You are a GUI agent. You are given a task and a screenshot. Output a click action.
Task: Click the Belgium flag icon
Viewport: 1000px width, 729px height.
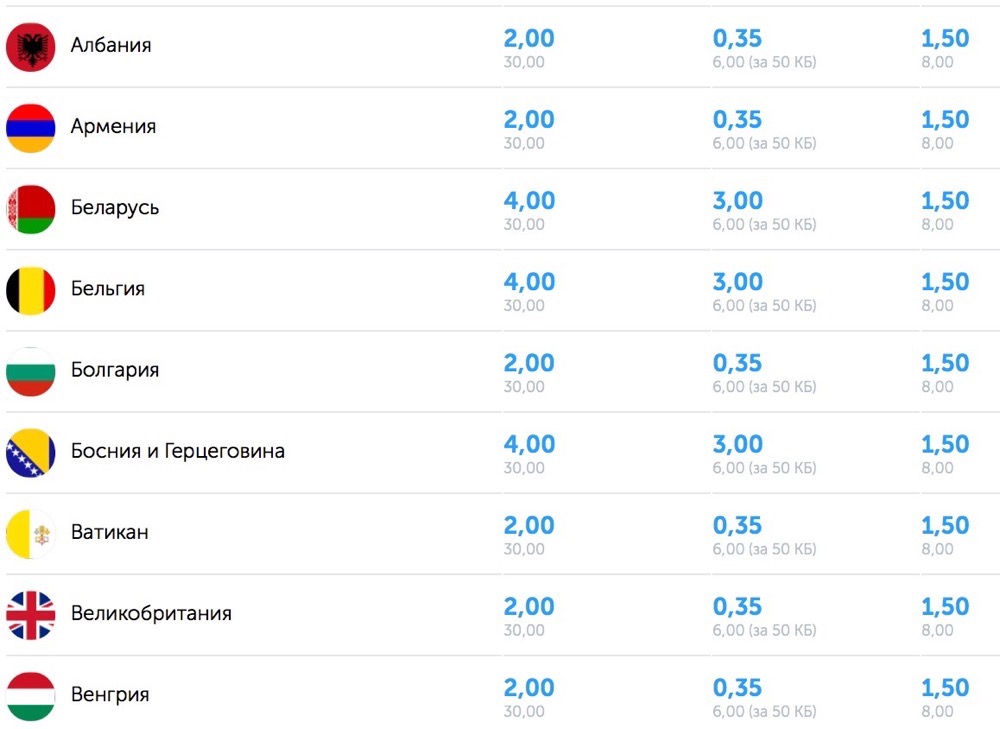[31, 290]
